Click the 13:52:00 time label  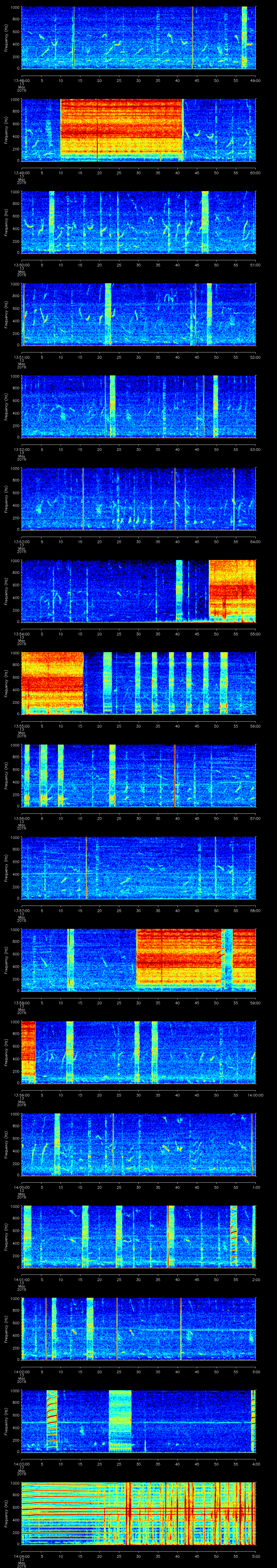coord(21,449)
